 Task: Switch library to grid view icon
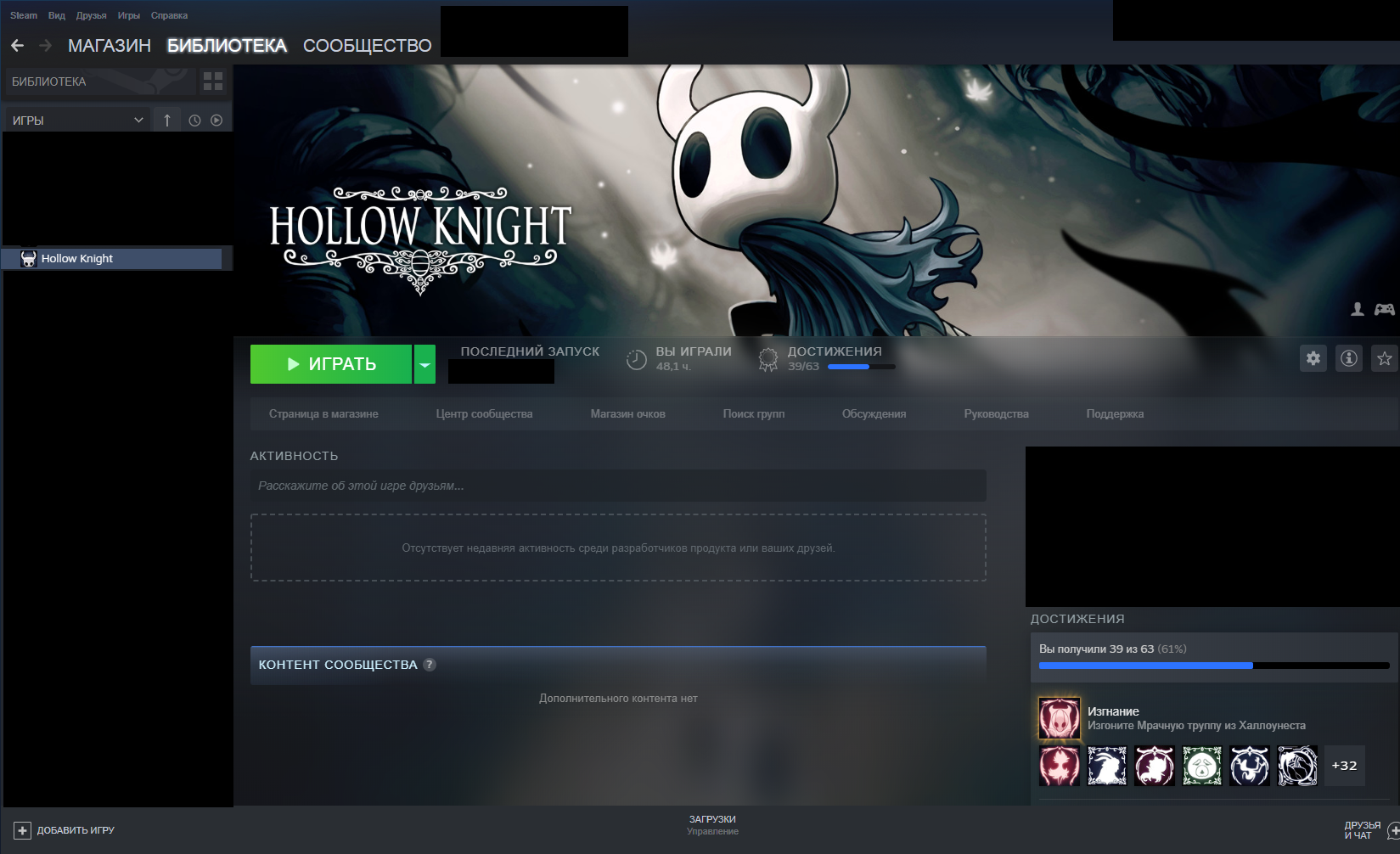click(x=213, y=81)
